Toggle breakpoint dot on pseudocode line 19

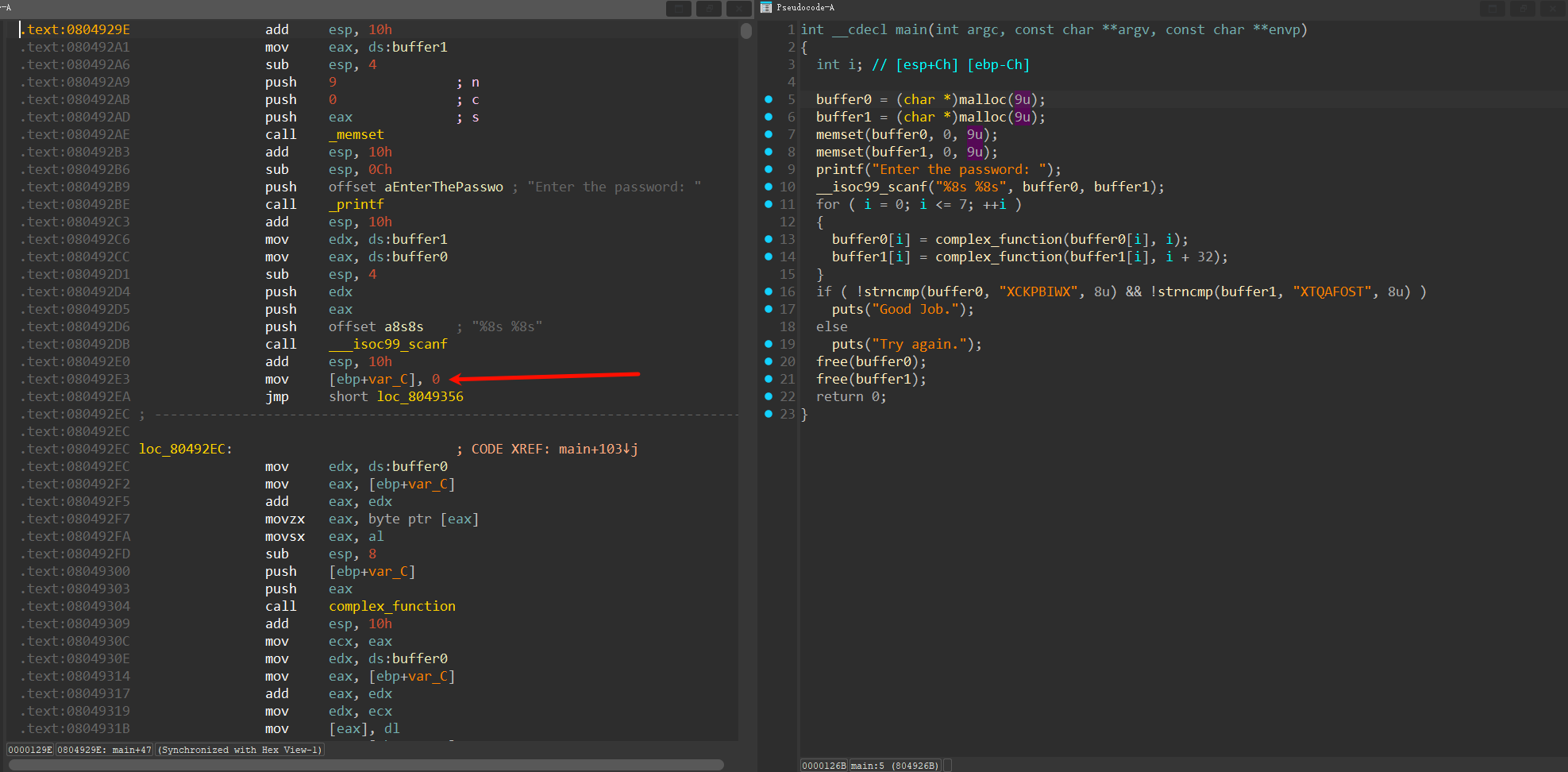[769, 344]
